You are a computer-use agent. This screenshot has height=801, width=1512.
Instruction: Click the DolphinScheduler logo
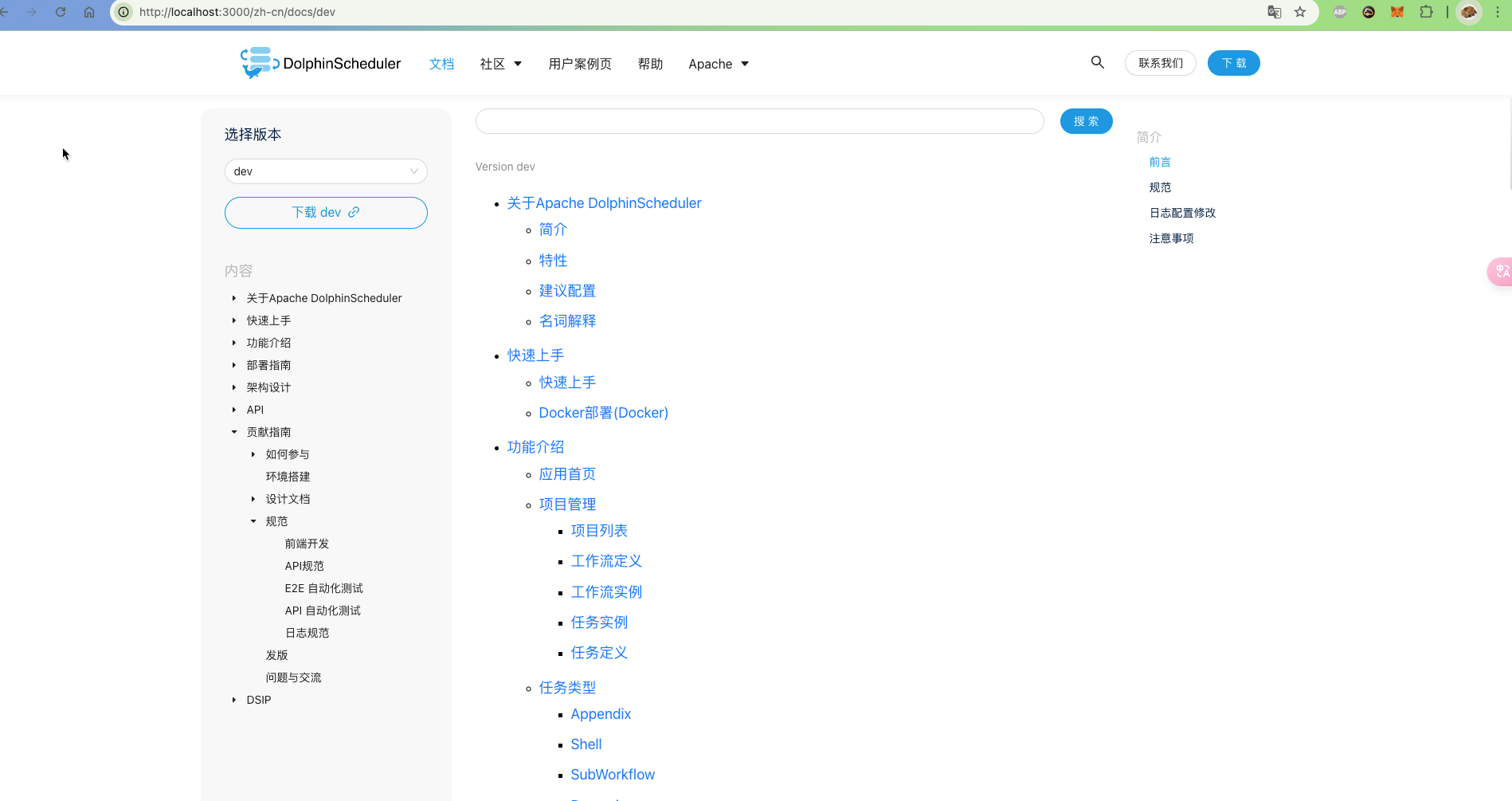pos(320,63)
